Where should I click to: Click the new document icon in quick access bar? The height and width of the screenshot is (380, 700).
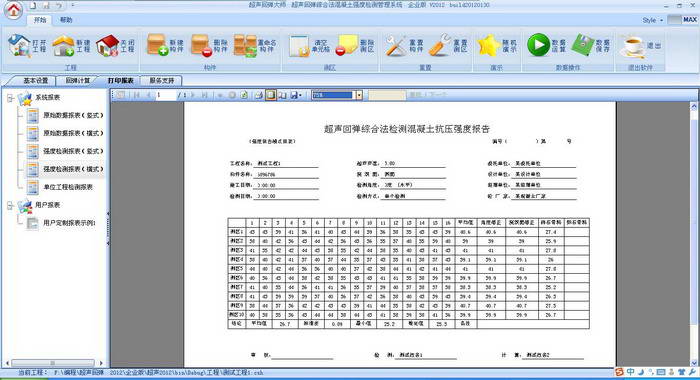pyautogui.click(x=33, y=5)
